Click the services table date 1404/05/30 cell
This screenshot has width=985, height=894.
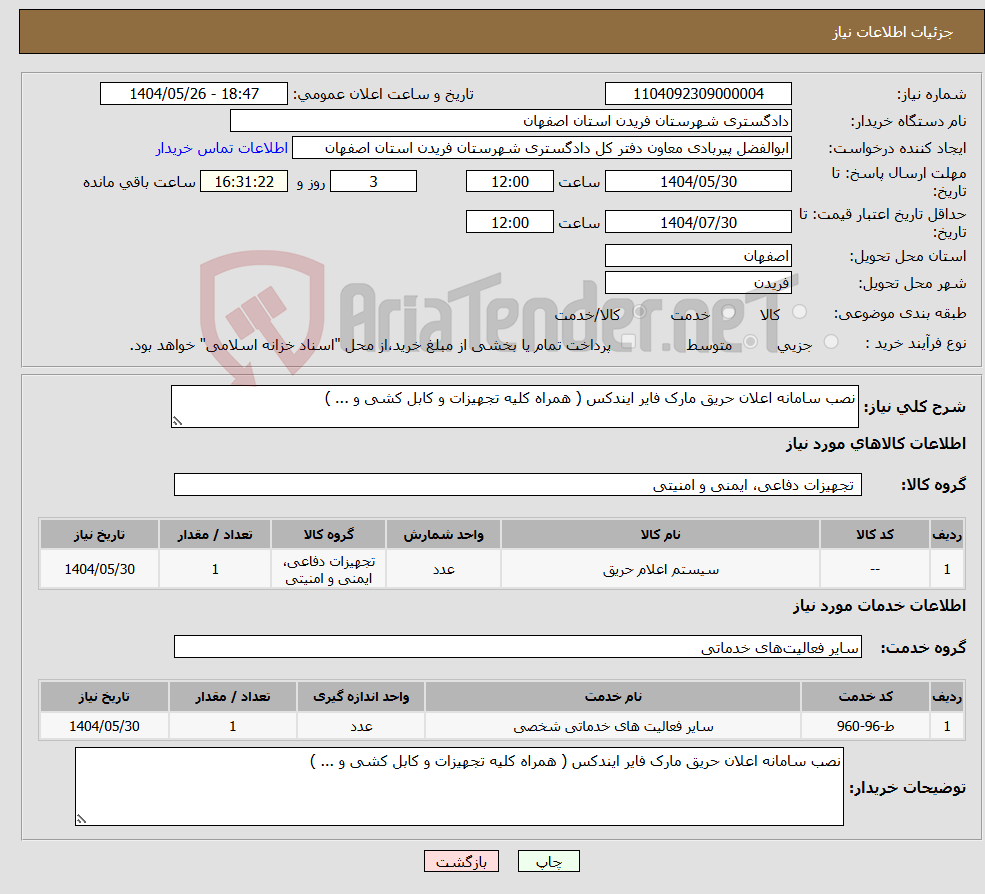[x=104, y=726]
